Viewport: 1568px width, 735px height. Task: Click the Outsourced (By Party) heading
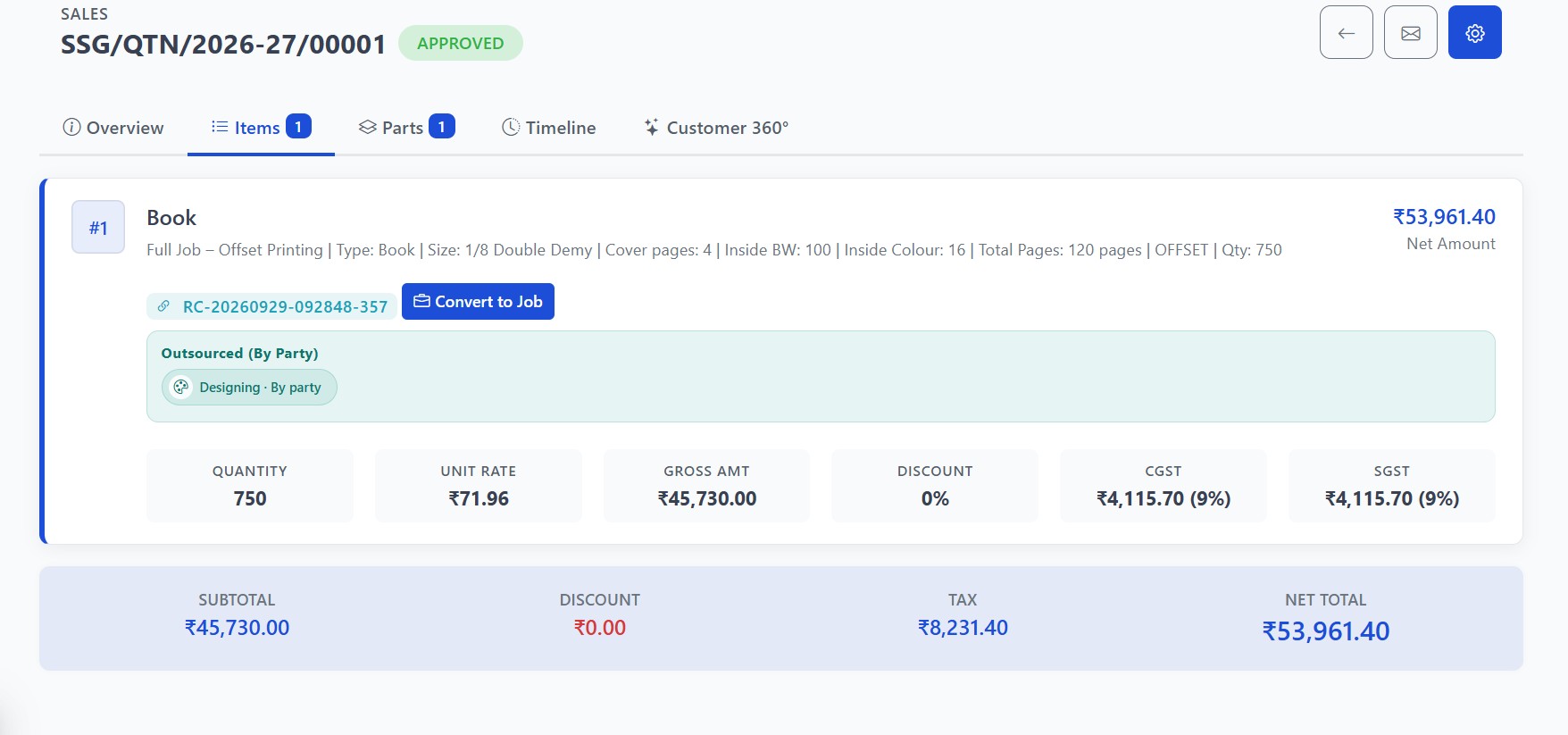point(239,354)
